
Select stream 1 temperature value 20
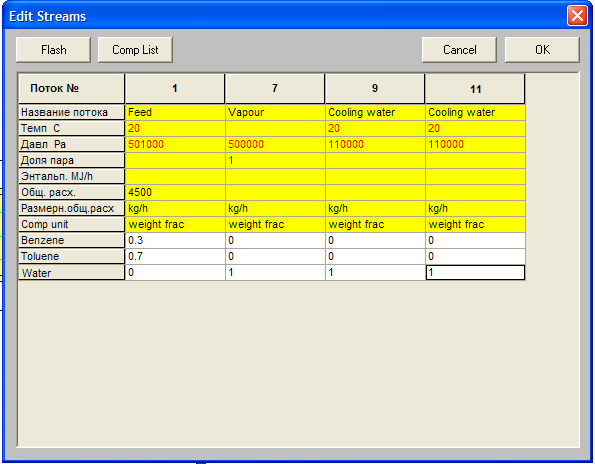coord(175,128)
